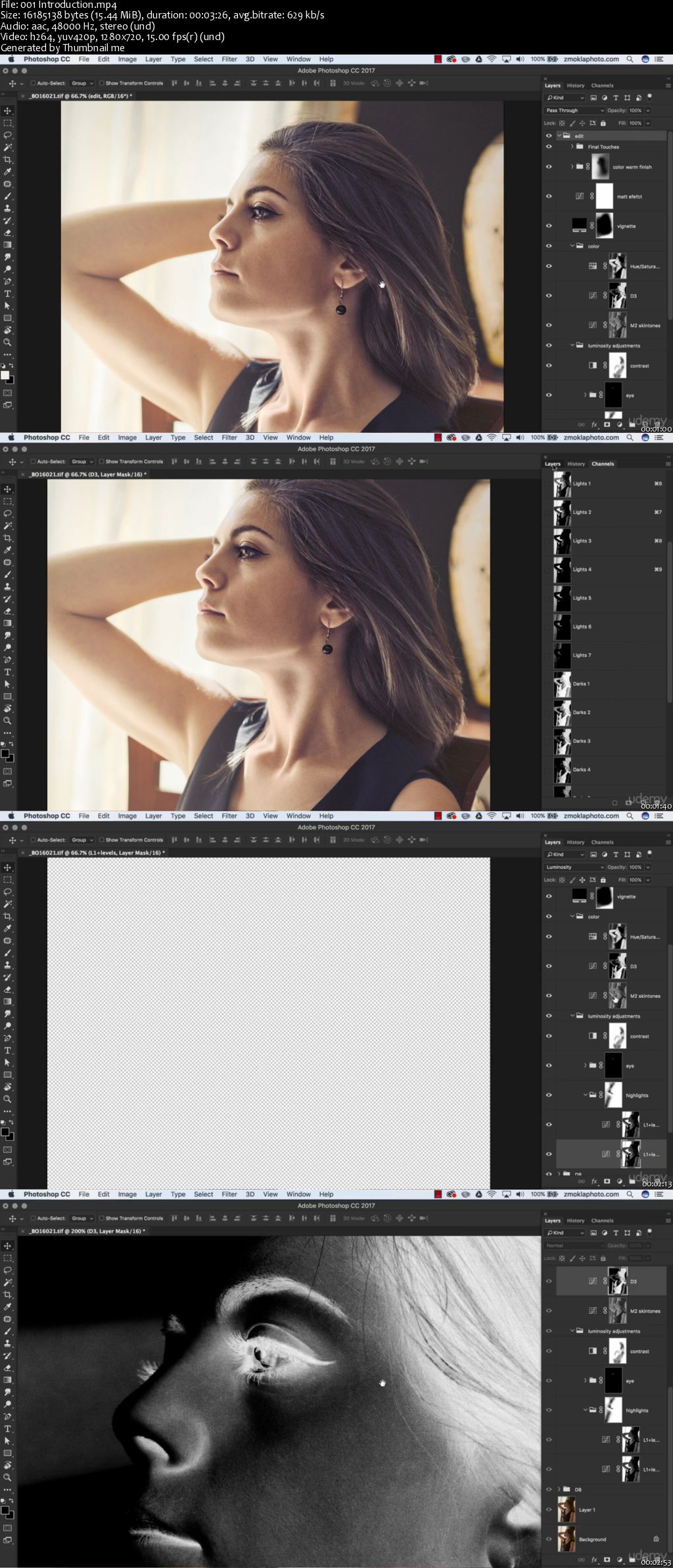Select the Brush tool in the bottom frame's toolbar

point(8,1331)
